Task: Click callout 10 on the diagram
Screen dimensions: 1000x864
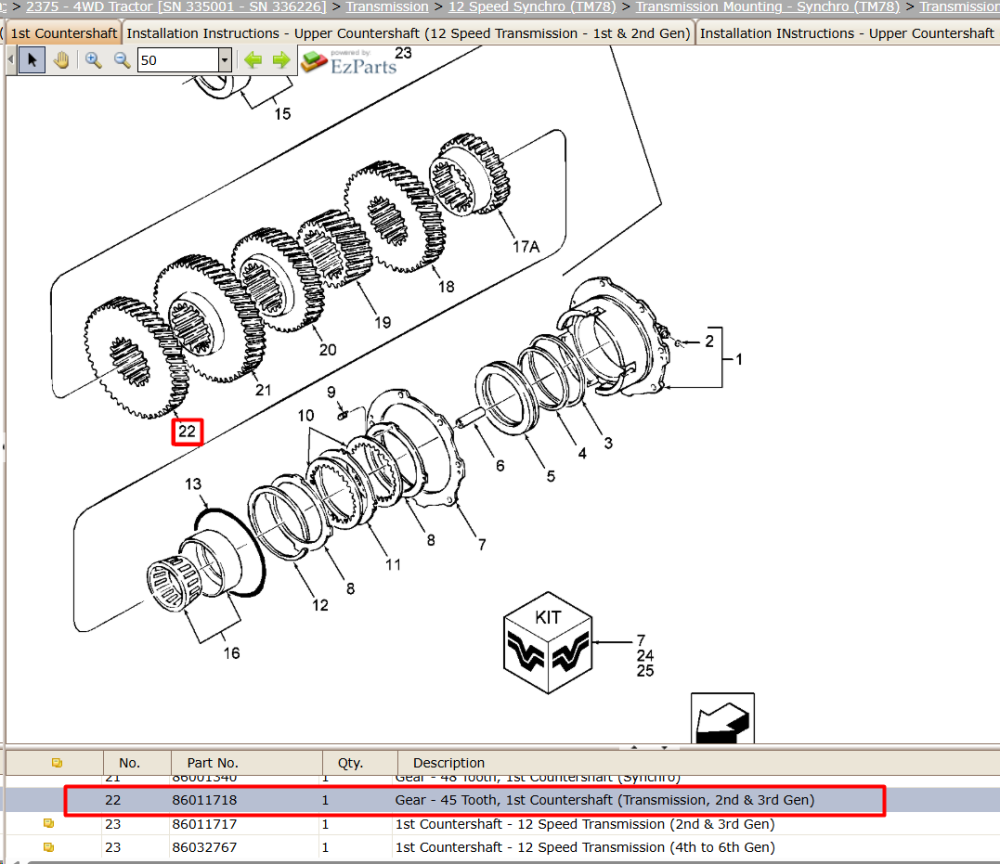Action: click(x=305, y=416)
